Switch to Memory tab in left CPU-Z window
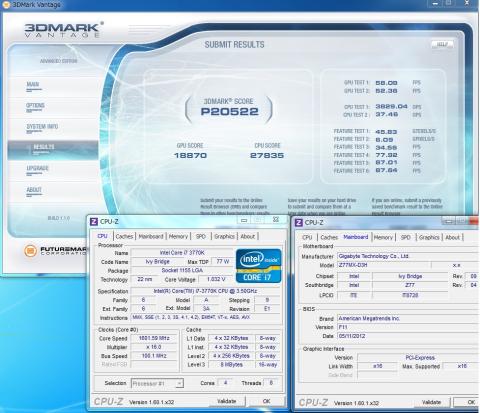This screenshot has width=480, height=413. tap(178, 236)
